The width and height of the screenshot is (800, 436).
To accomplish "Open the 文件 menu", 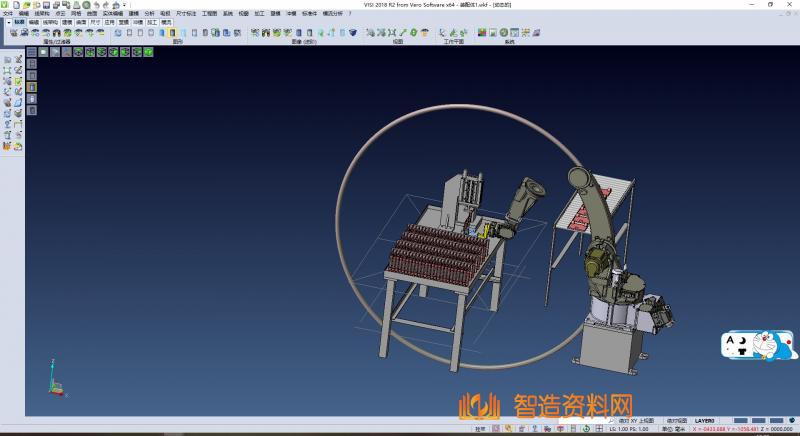I will point(8,13).
